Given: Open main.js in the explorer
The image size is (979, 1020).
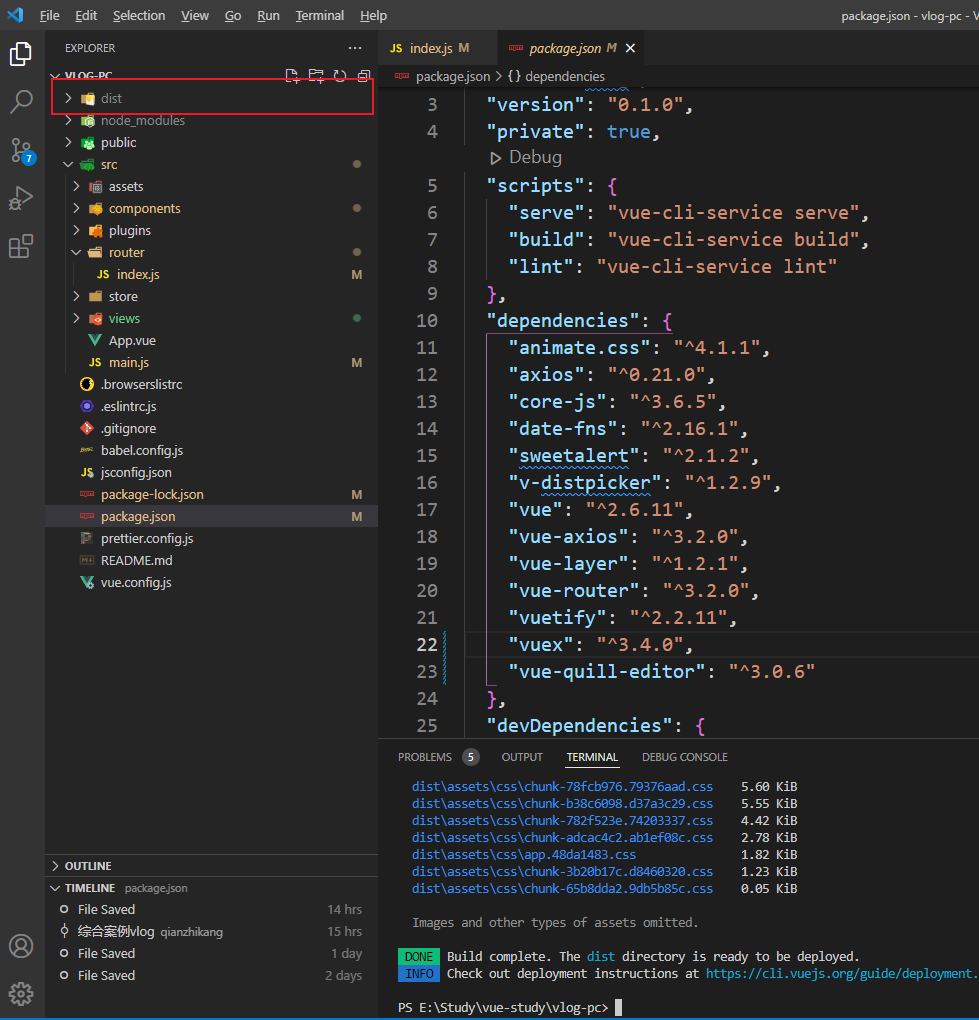Looking at the screenshot, I should 211,363.
